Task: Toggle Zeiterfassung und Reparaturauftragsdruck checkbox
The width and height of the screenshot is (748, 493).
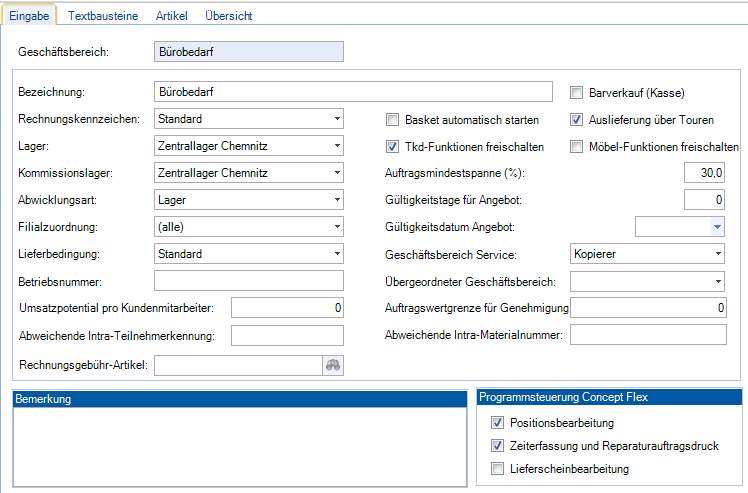Action: click(x=498, y=446)
